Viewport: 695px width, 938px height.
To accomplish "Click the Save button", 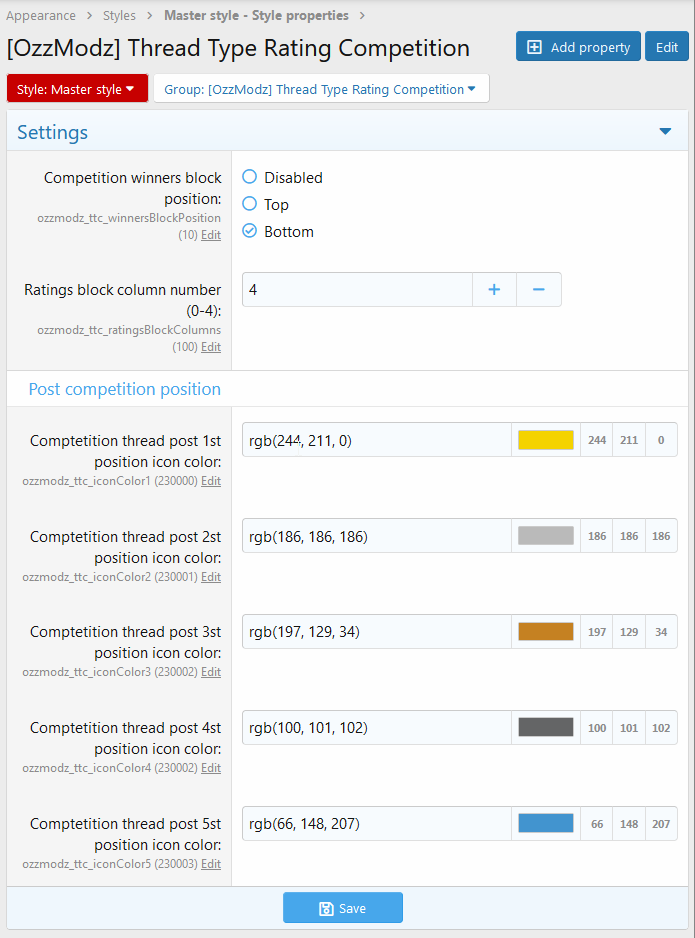I will coord(343,907).
